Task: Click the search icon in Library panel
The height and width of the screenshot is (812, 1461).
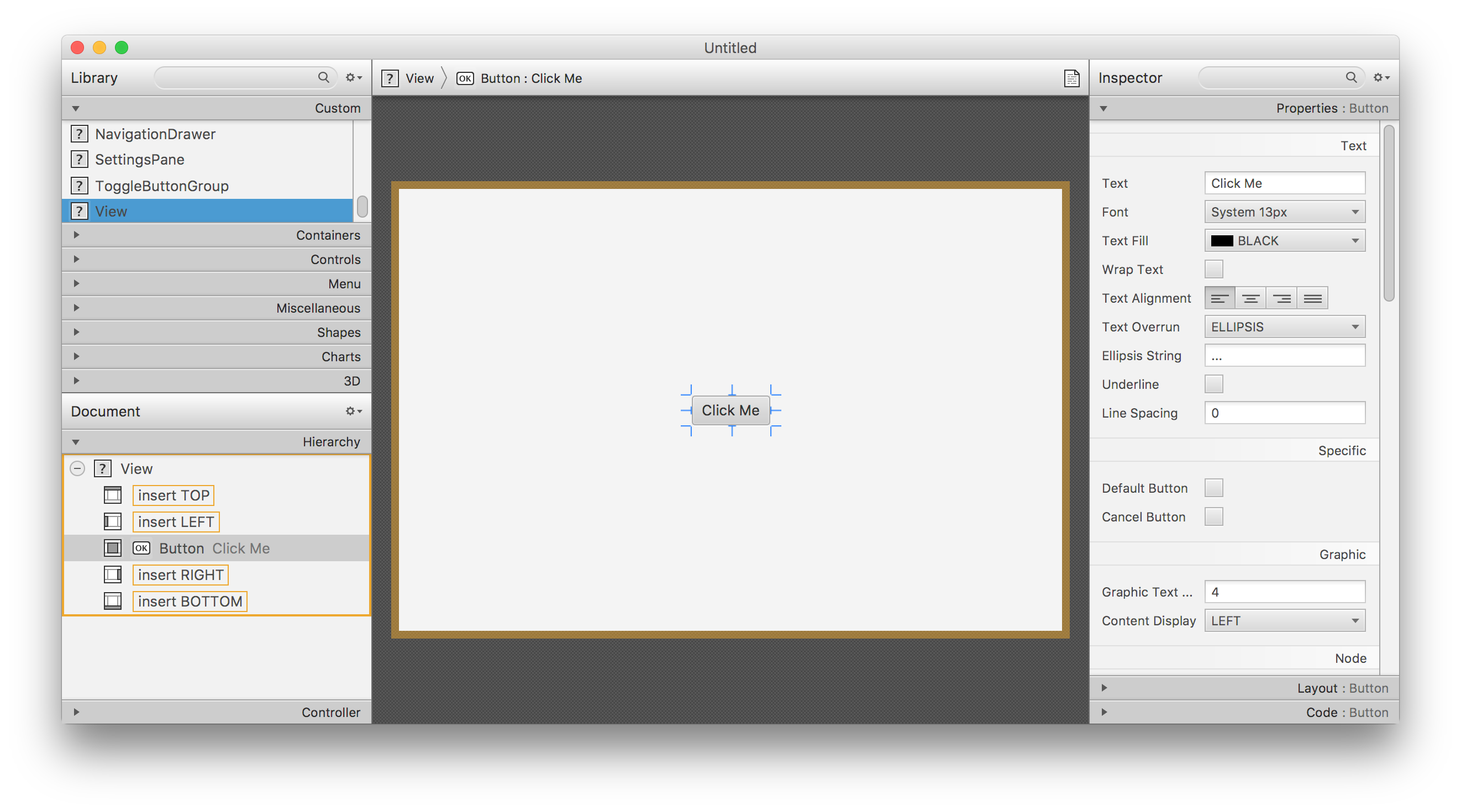Action: pos(324,77)
